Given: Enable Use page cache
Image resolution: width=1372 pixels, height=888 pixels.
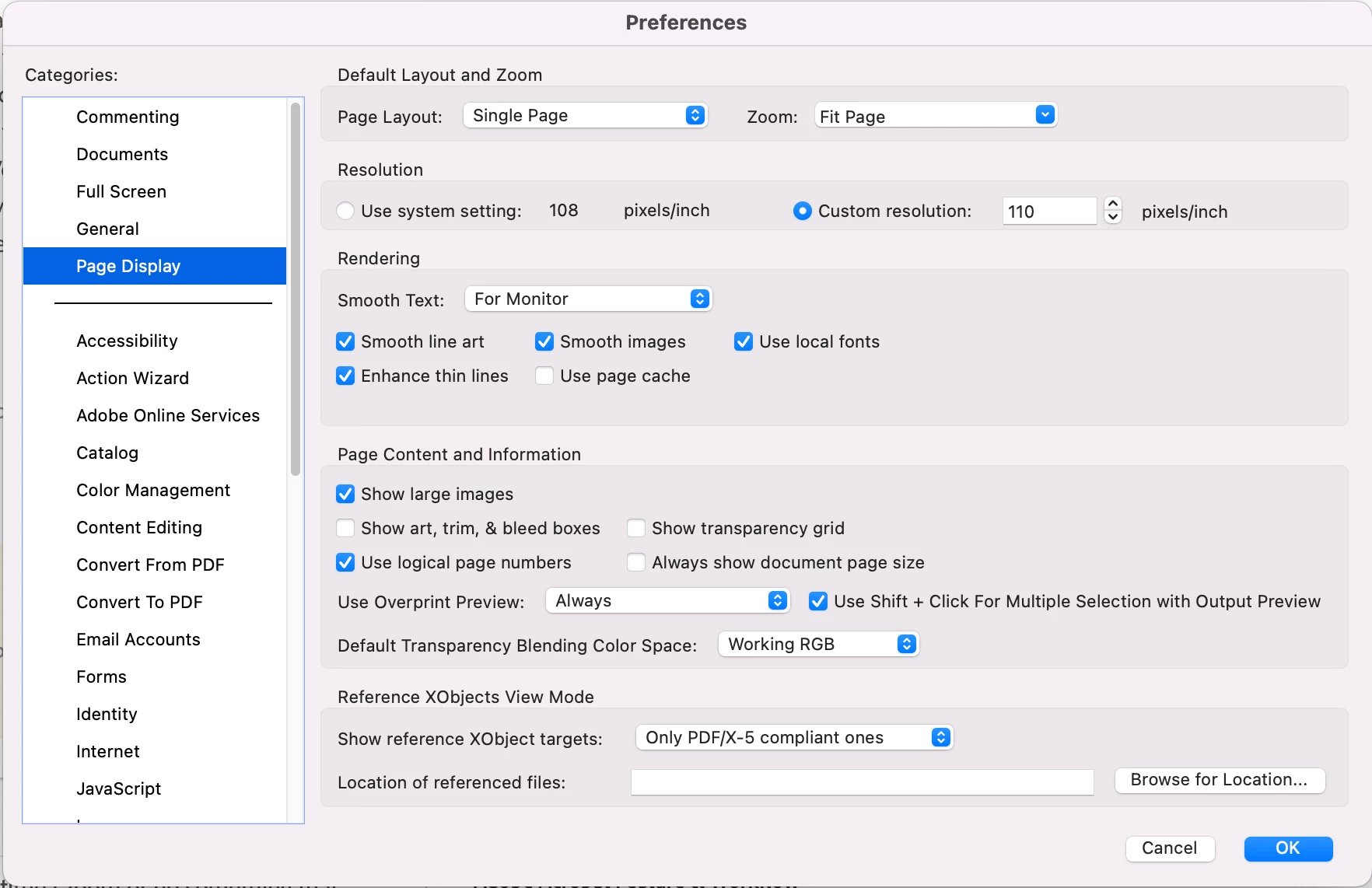Looking at the screenshot, I should 544,376.
